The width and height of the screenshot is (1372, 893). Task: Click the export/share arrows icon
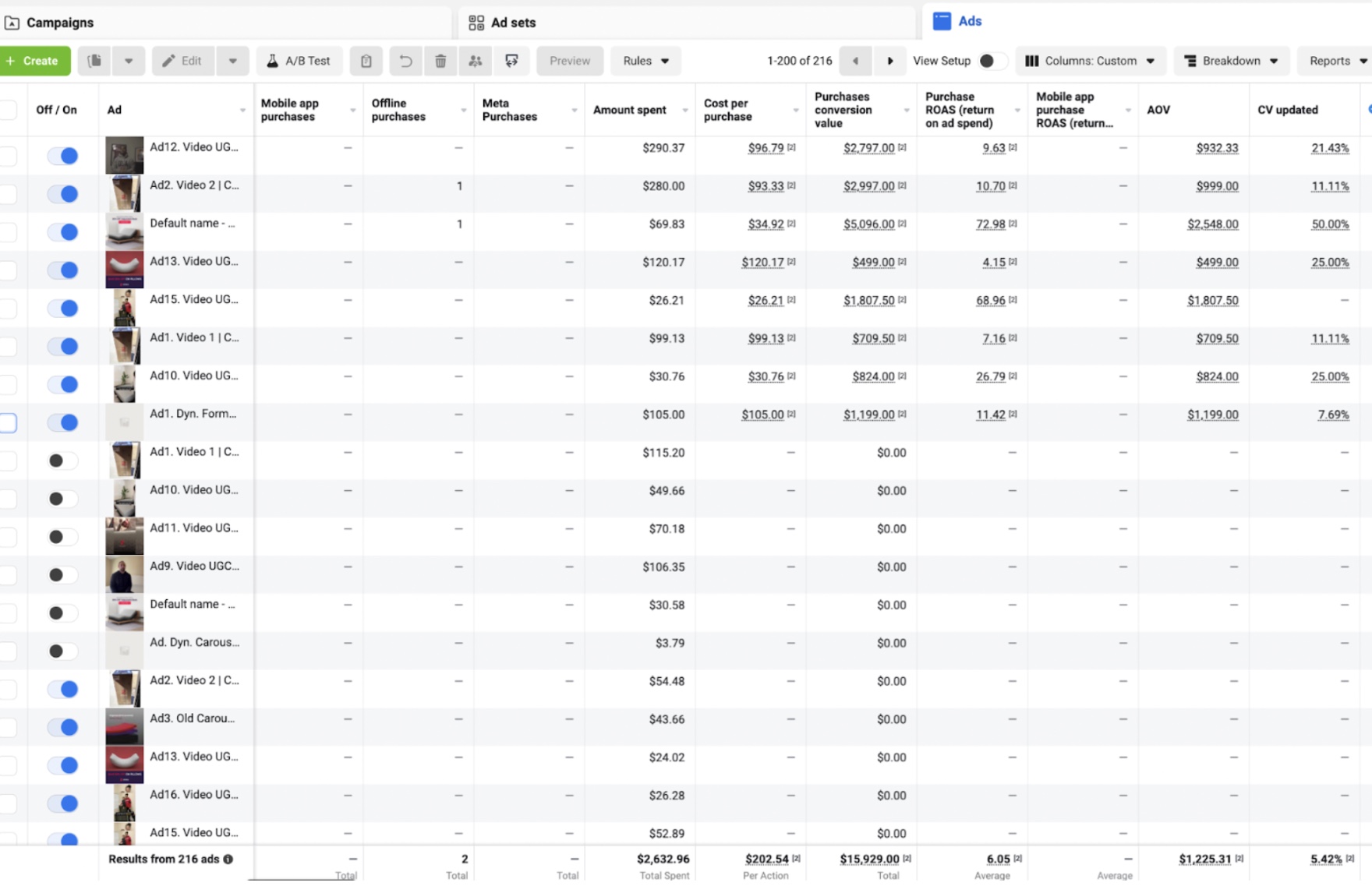click(511, 61)
